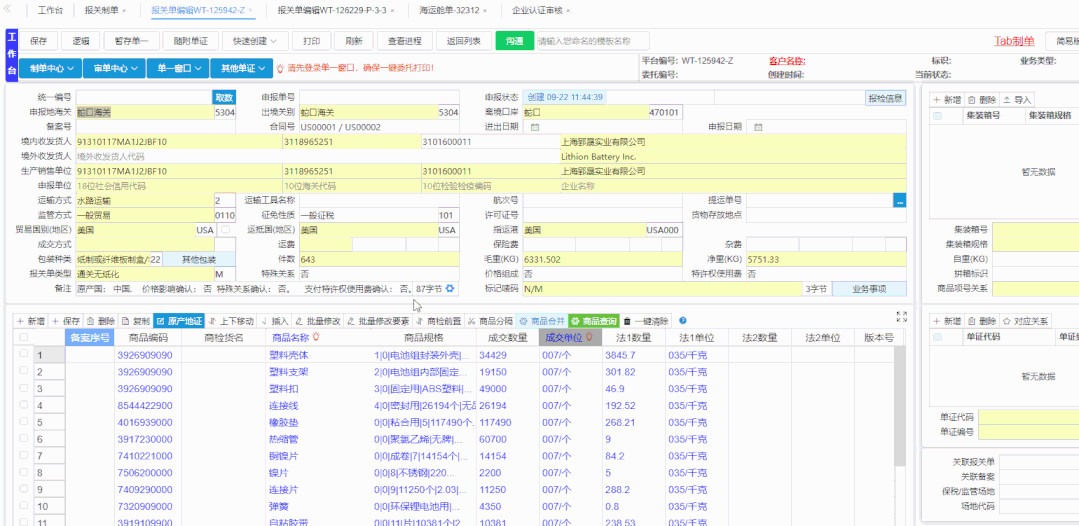Screen dimensions: 1079x526
Task: Click the 上下移动 tool
Action: click(231, 321)
